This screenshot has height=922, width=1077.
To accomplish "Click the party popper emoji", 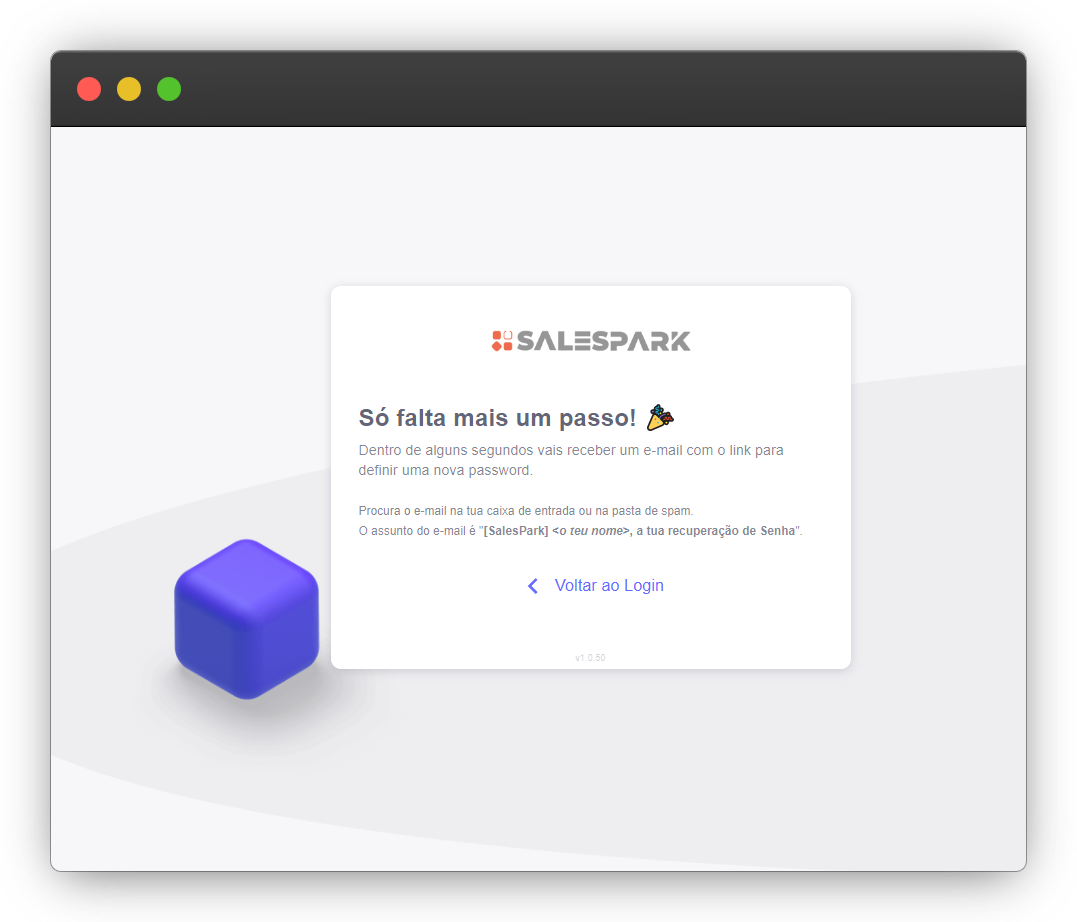I will pyautogui.click(x=660, y=417).
